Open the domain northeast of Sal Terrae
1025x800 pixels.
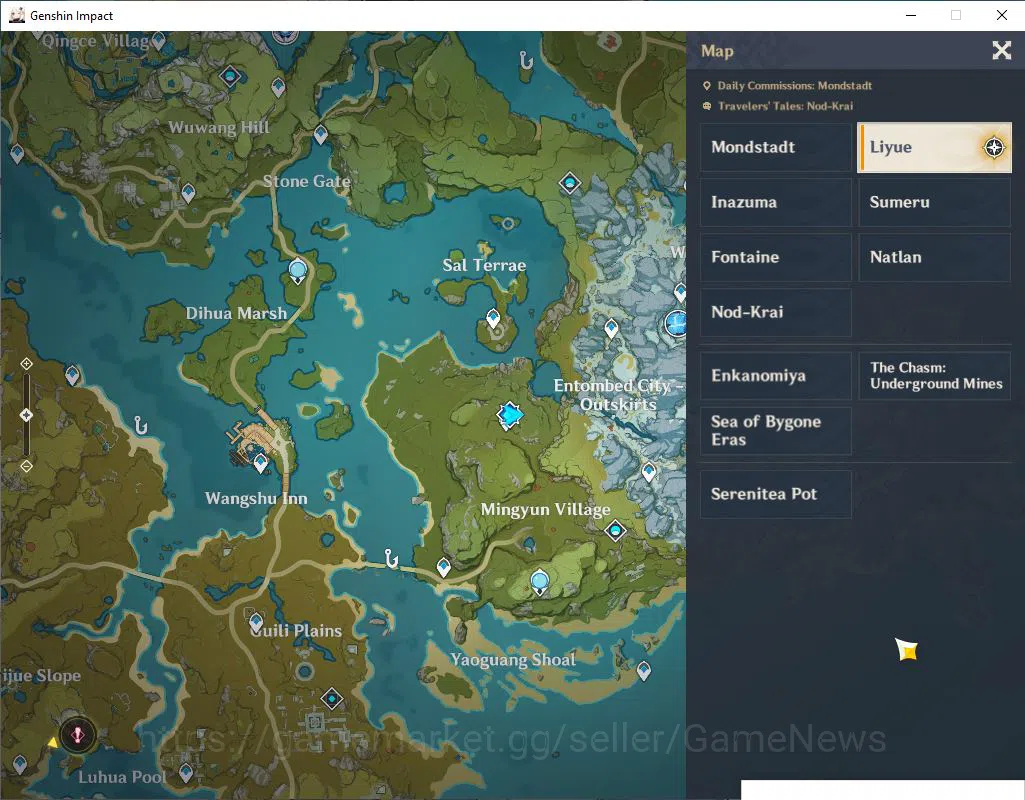pos(570,183)
